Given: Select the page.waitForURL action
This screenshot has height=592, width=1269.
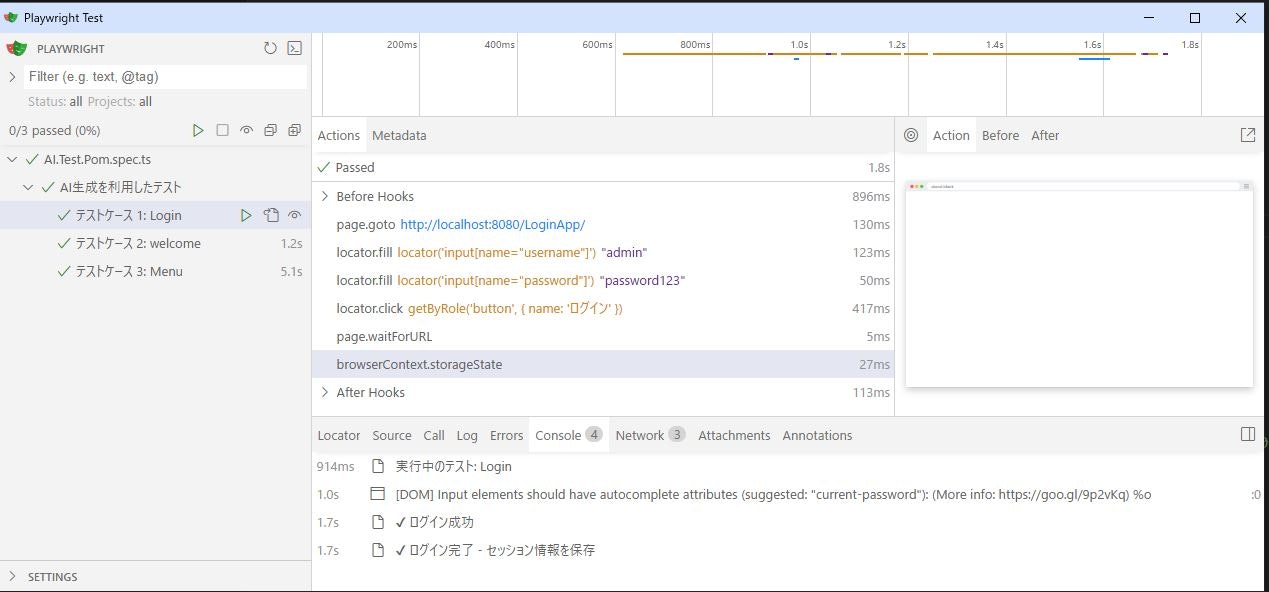Looking at the screenshot, I should click(603, 336).
